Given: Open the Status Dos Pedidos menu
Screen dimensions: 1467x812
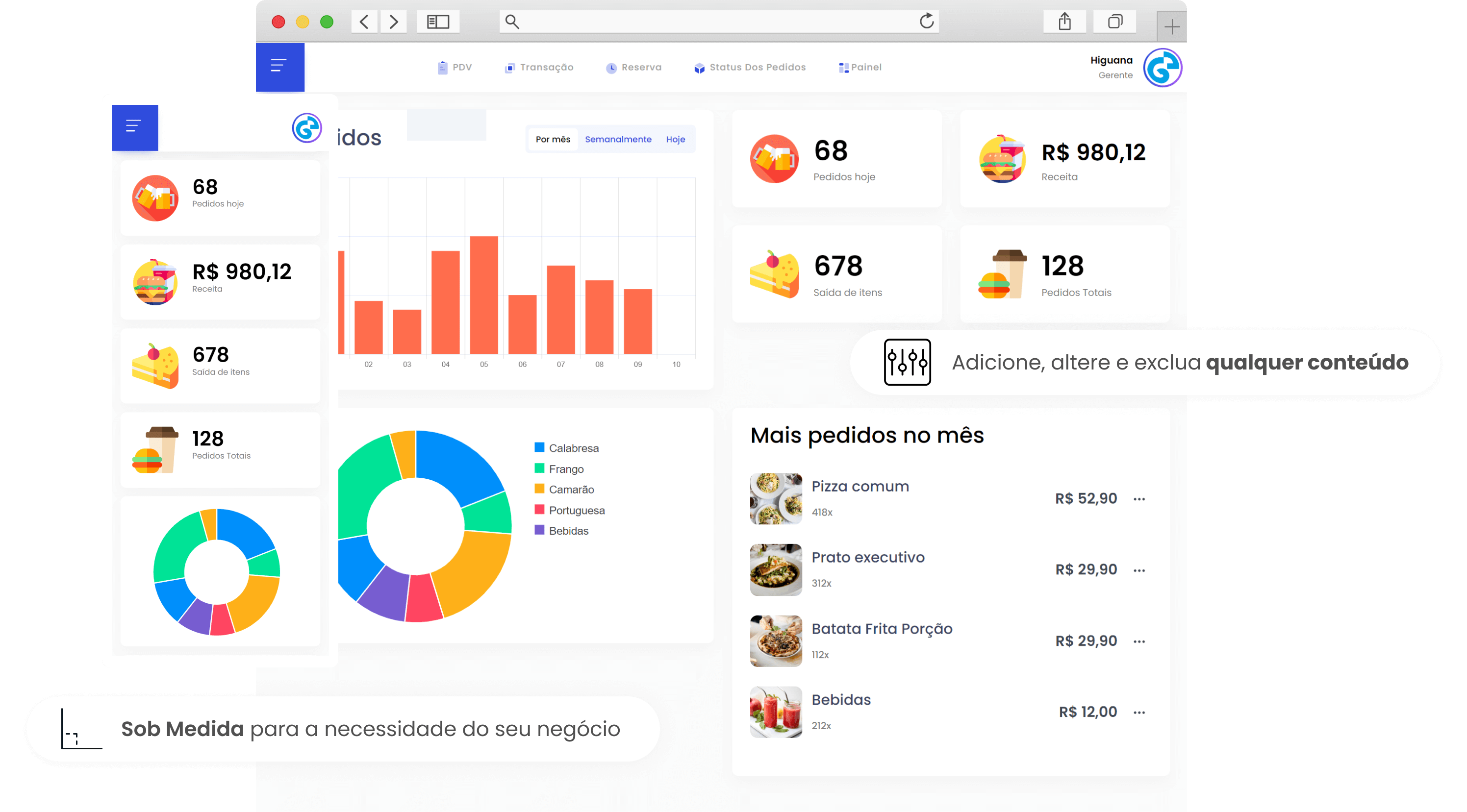Looking at the screenshot, I should 750,67.
